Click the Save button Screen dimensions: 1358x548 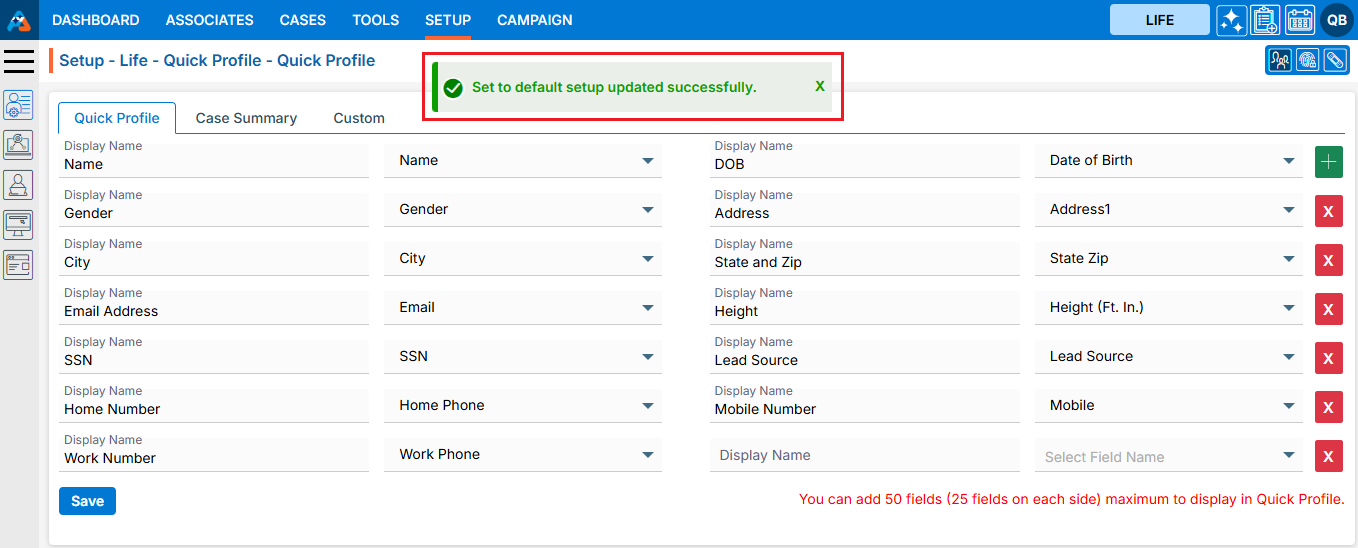point(87,501)
